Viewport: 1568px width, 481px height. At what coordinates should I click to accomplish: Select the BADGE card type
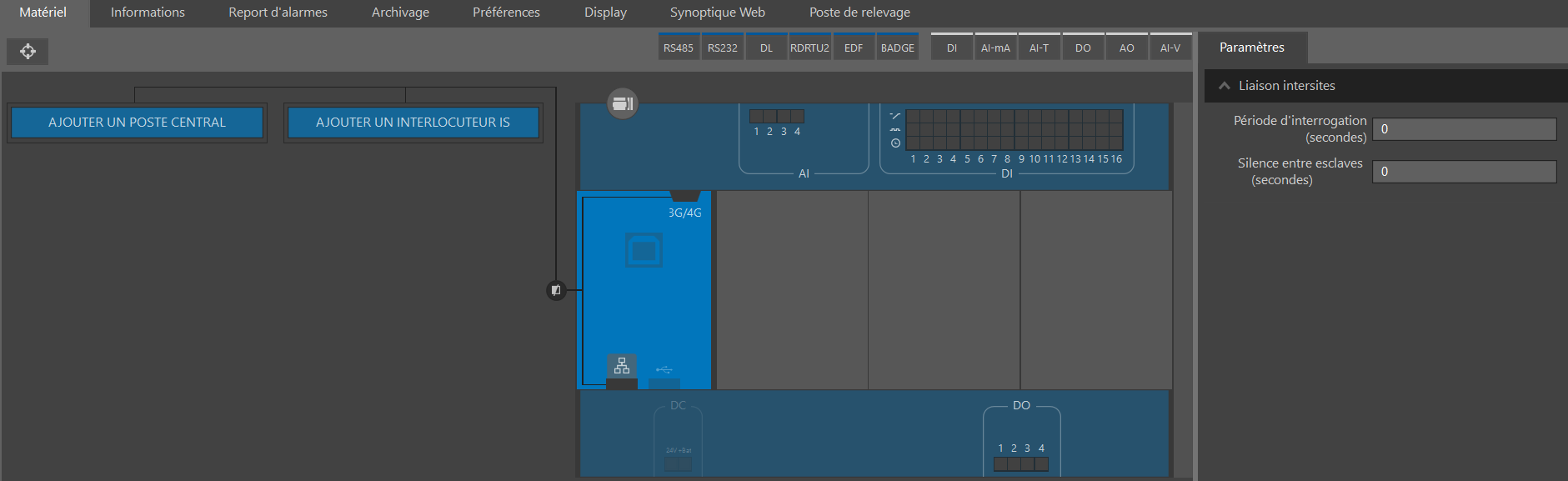click(x=897, y=48)
